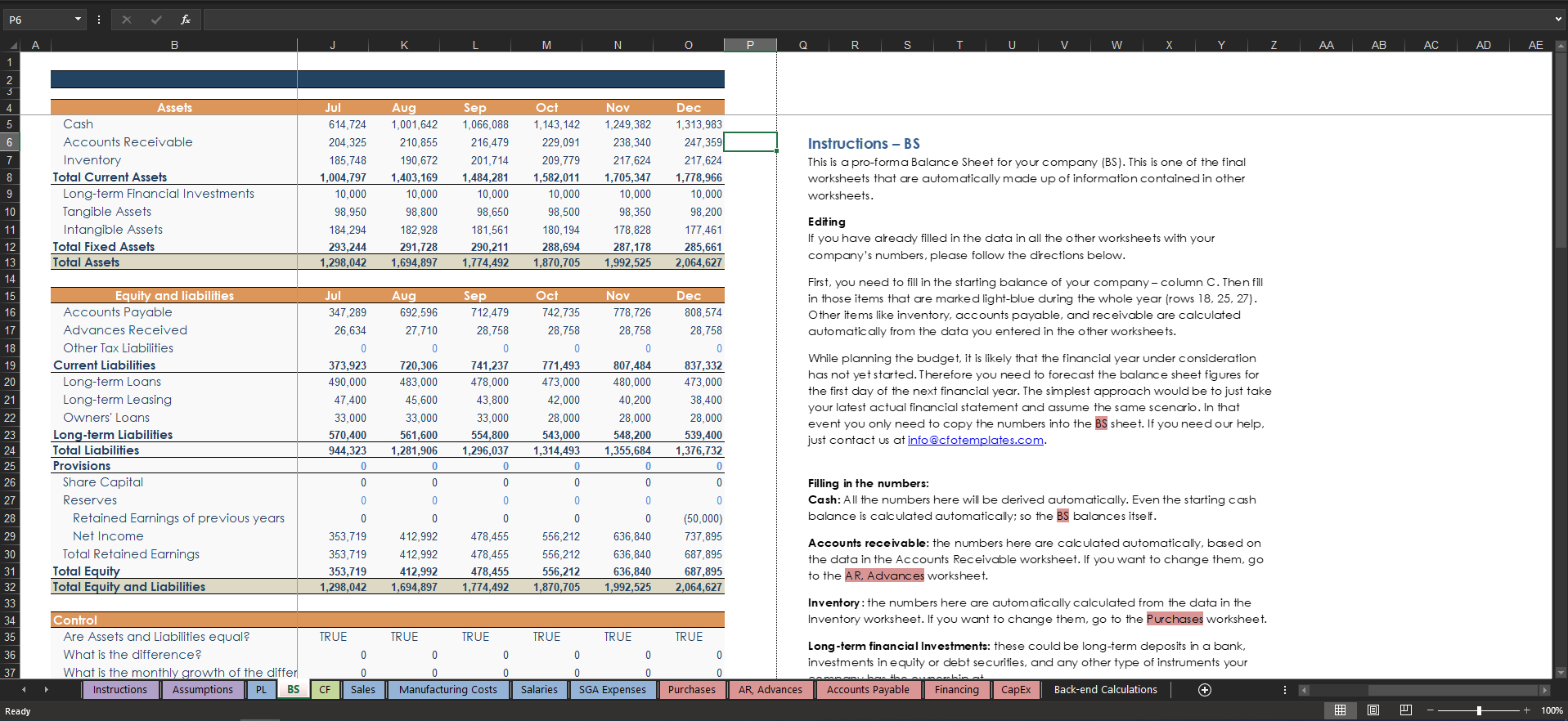
Task: Switch to the PL sheet tab
Action: (x=261, y=690)
